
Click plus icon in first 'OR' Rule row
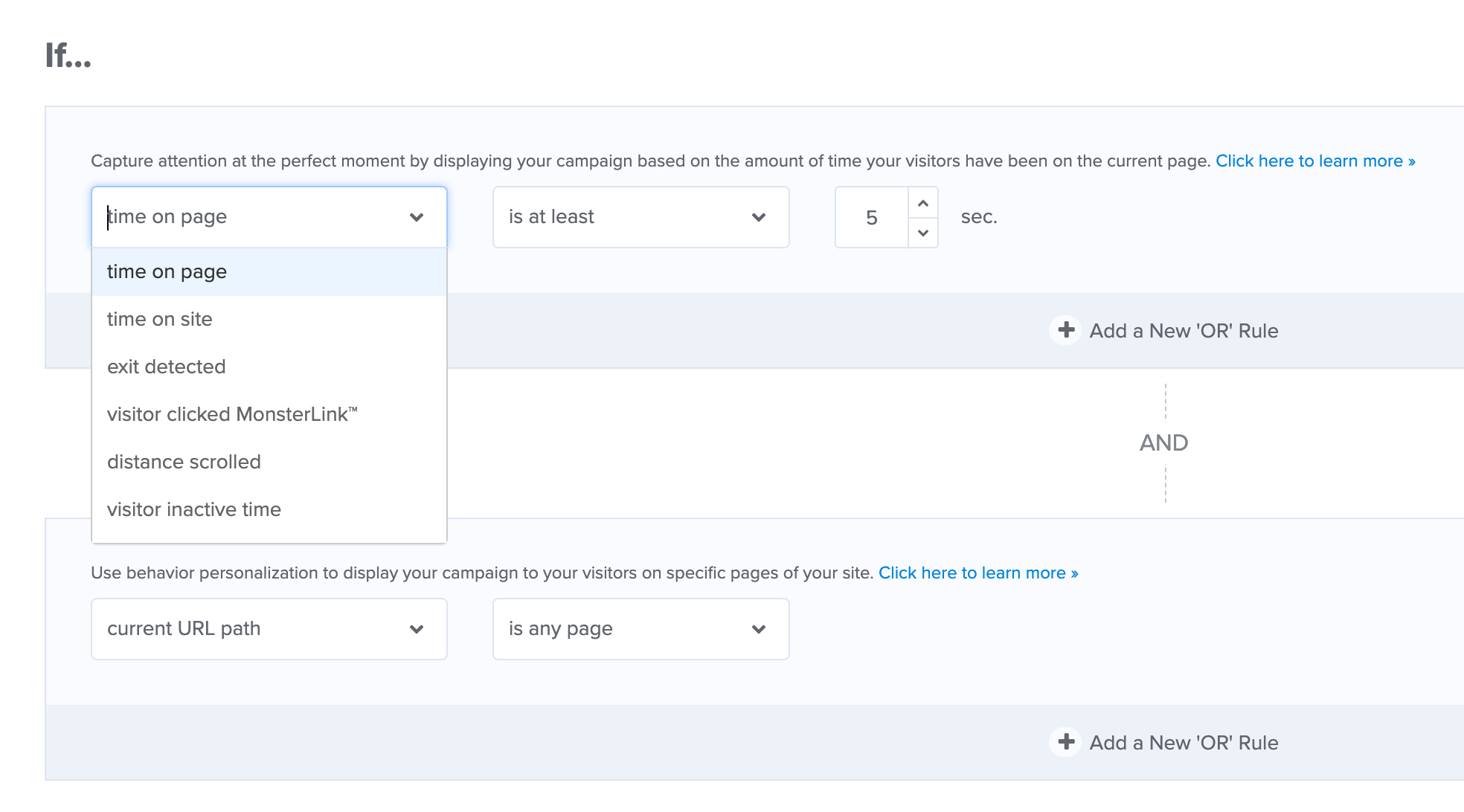[x=1066, y=329]
